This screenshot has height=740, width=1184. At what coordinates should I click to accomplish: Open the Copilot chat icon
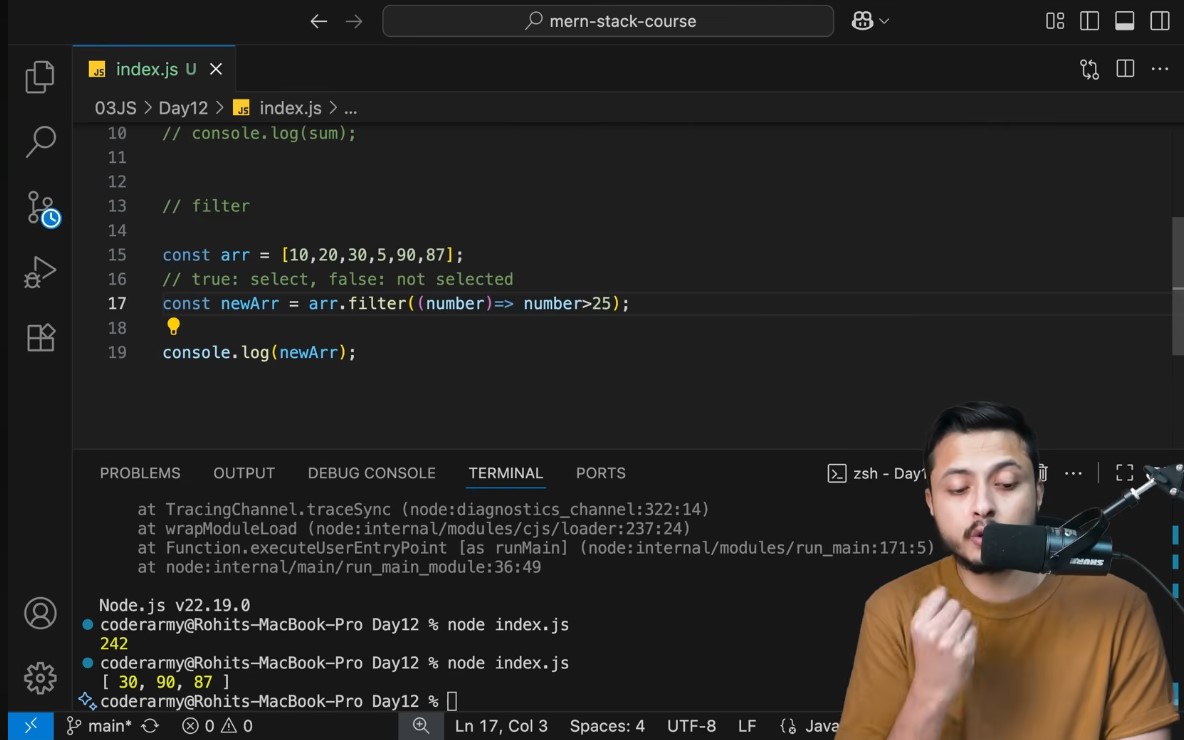point(862,21)
